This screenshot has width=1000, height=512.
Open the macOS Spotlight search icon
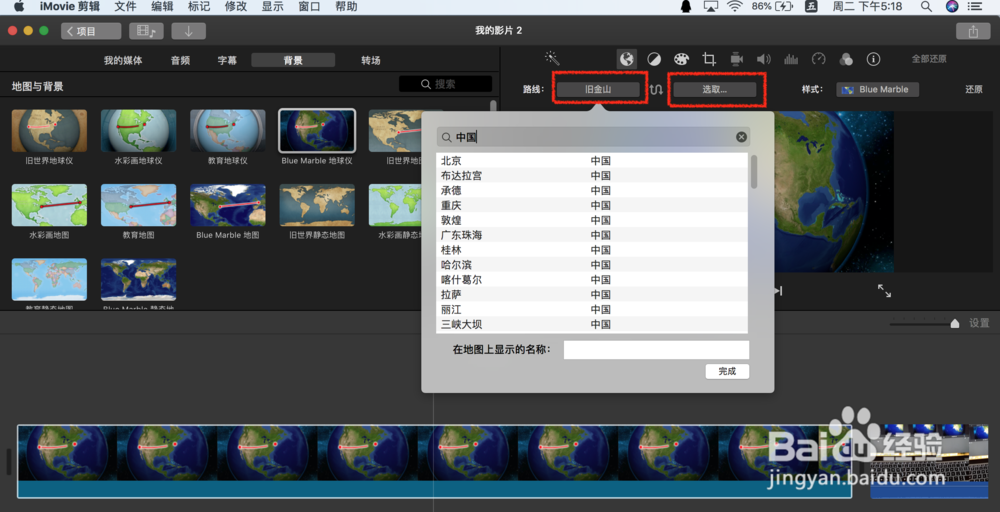click(926, 6)
